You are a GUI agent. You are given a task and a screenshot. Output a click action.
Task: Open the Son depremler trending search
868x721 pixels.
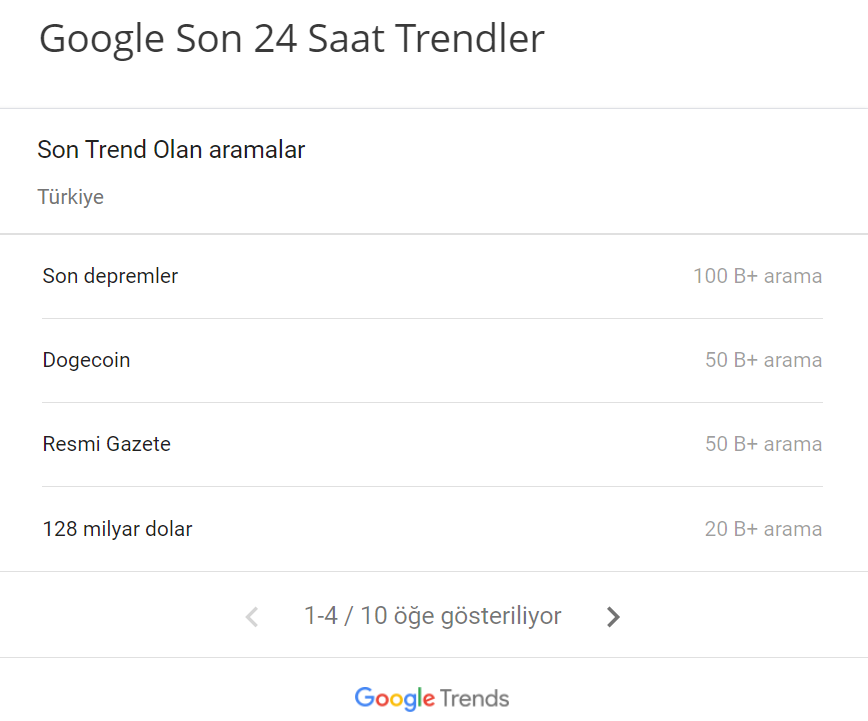click(110, 276)
